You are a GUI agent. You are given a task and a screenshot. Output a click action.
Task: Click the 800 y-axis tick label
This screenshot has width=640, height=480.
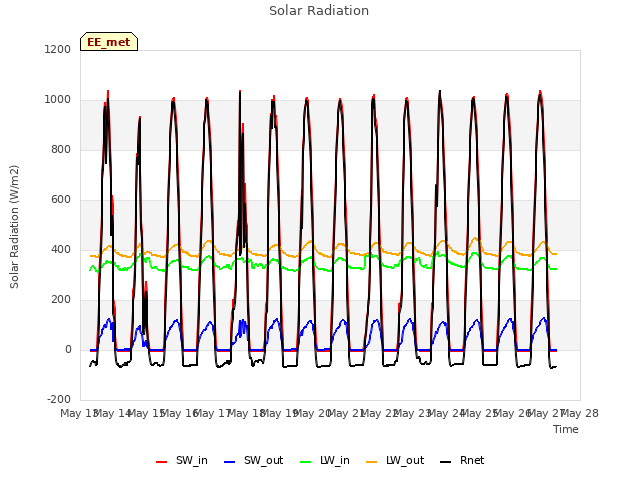[61, 149]
